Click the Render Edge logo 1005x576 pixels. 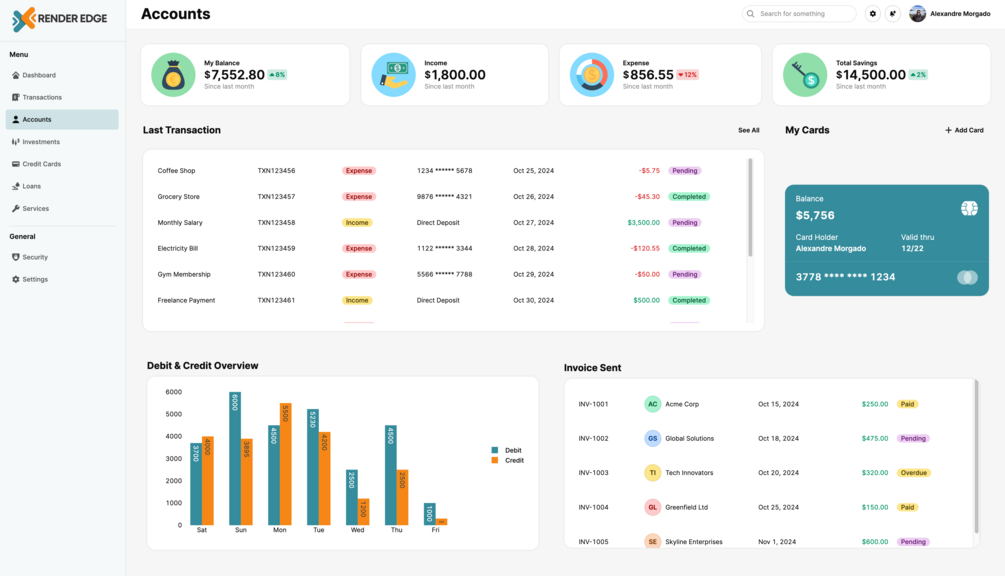(x=59, y=19)
